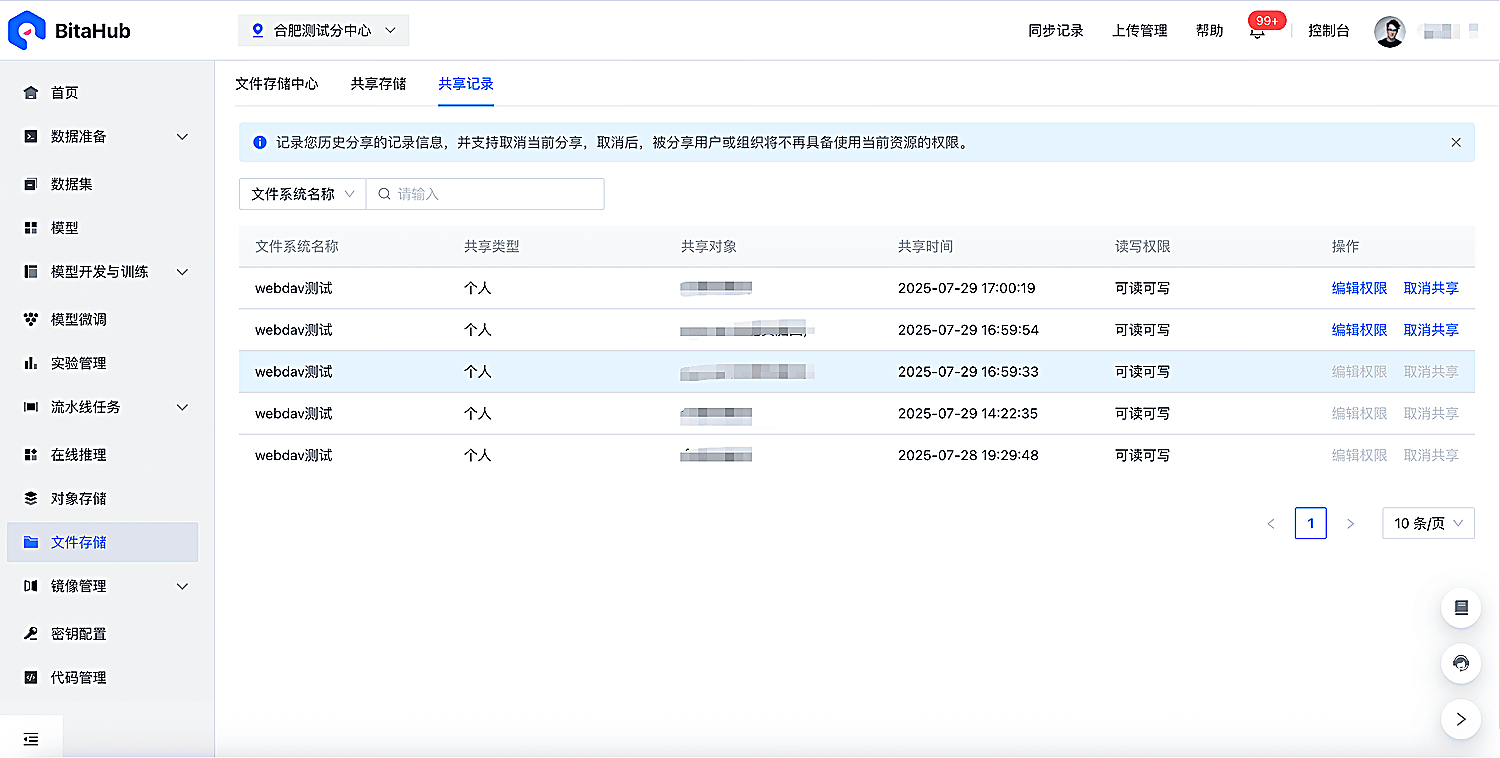Screen dimensions: 1500x758
Task: Open the floating customer support headset button
Action: [1461, 663]
